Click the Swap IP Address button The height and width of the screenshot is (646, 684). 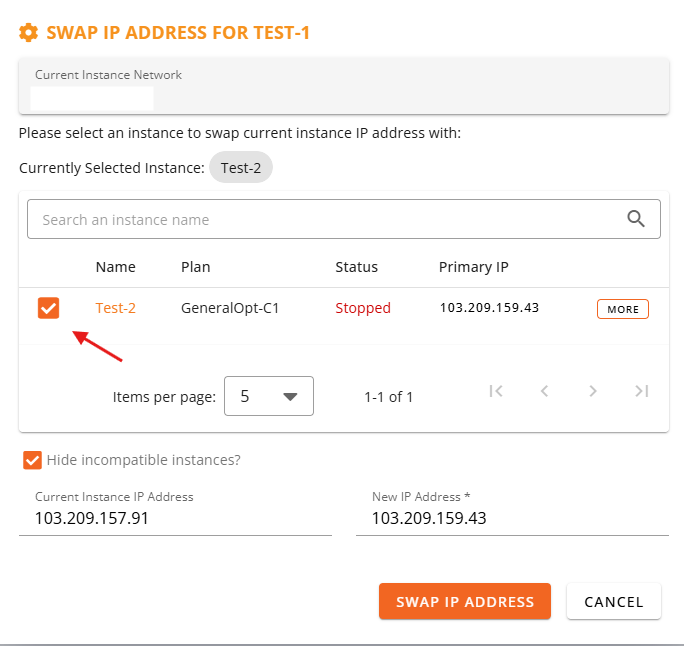pos(465,602)
